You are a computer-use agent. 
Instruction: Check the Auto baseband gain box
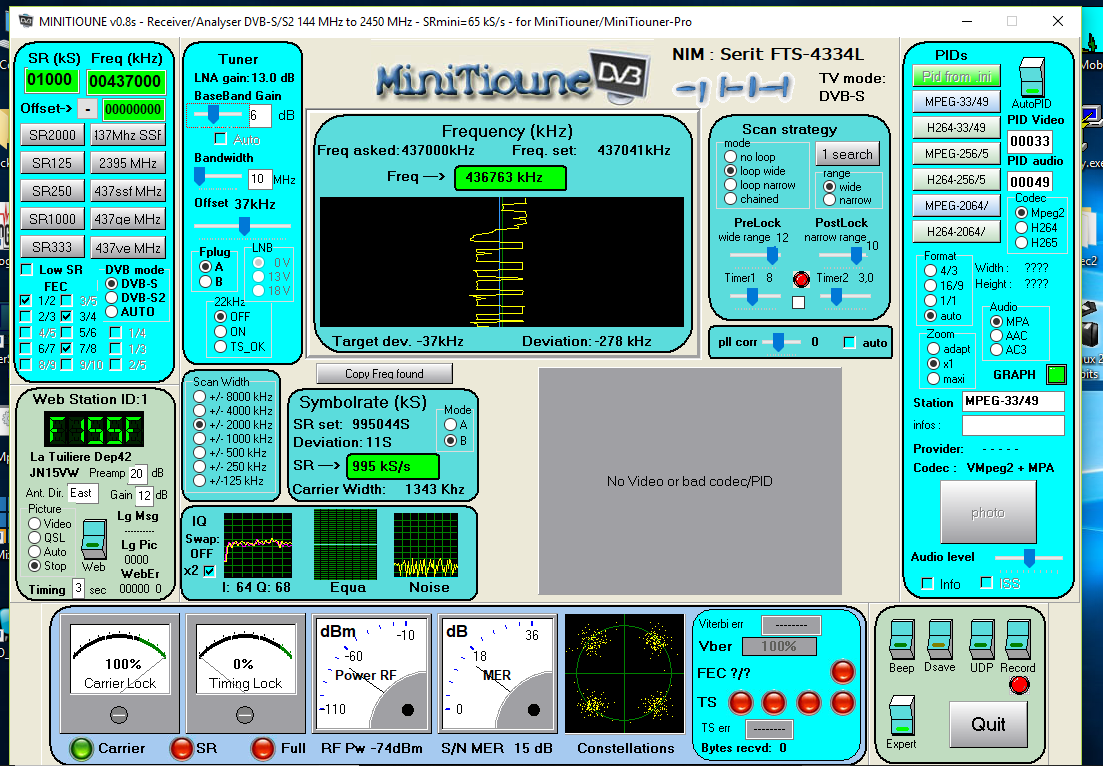point(221,139)
